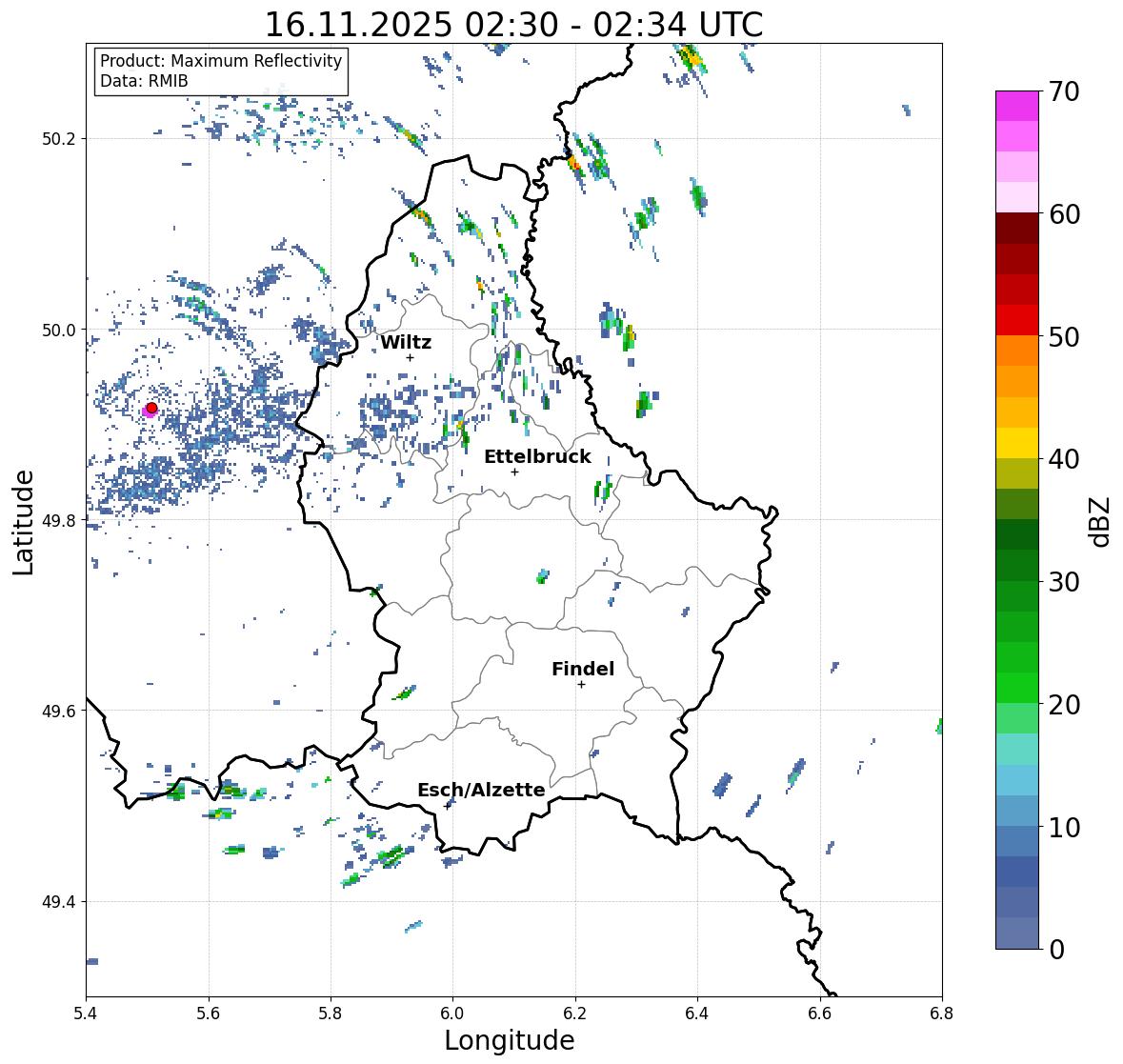The image size is (1123, 1064).
Task: Click the latitude tick 50.2
Action: pyautogui.click(x=59, y=139)
